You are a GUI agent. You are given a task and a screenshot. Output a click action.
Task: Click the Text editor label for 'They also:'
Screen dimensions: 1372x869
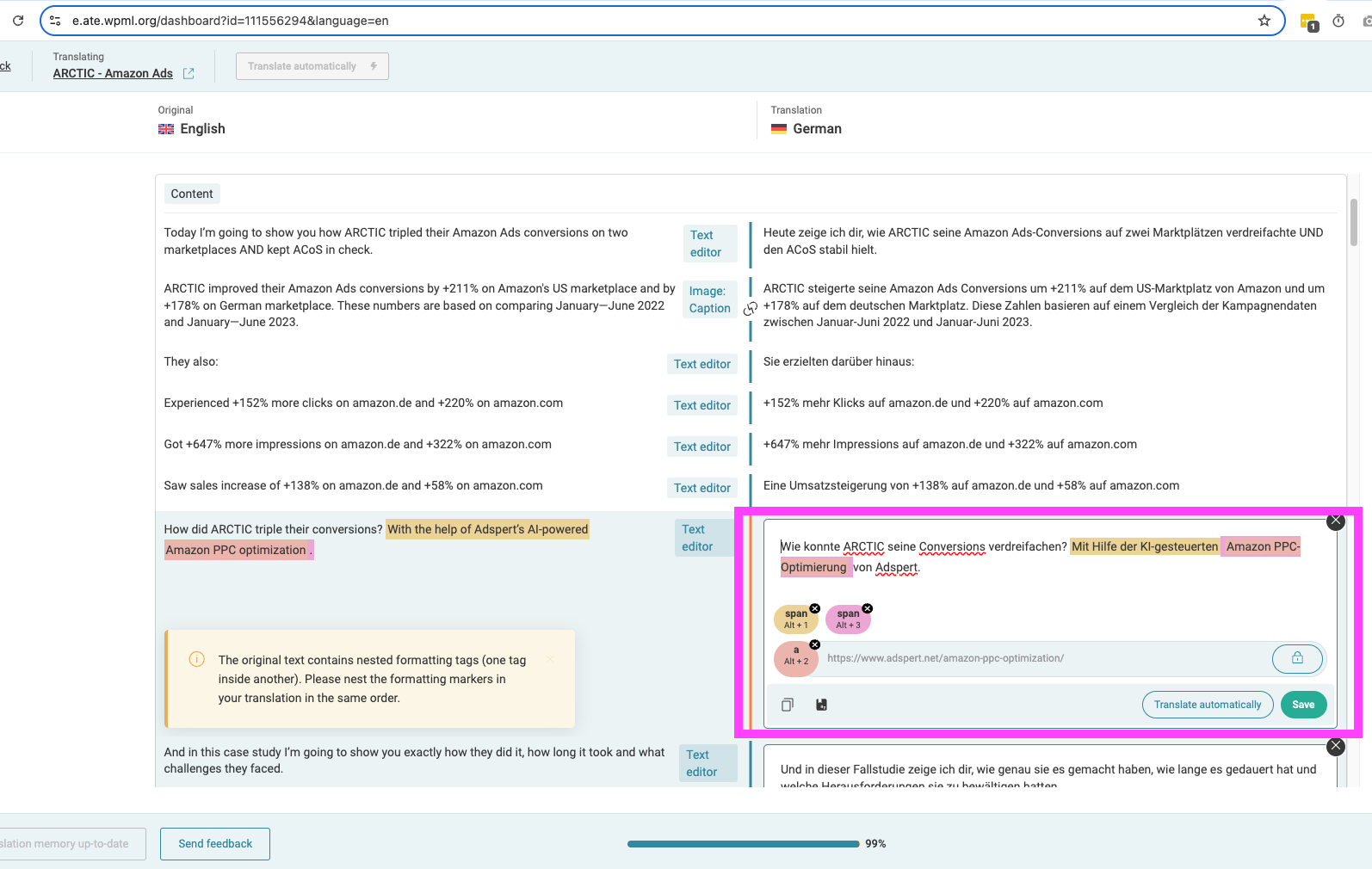click(702, 364)
